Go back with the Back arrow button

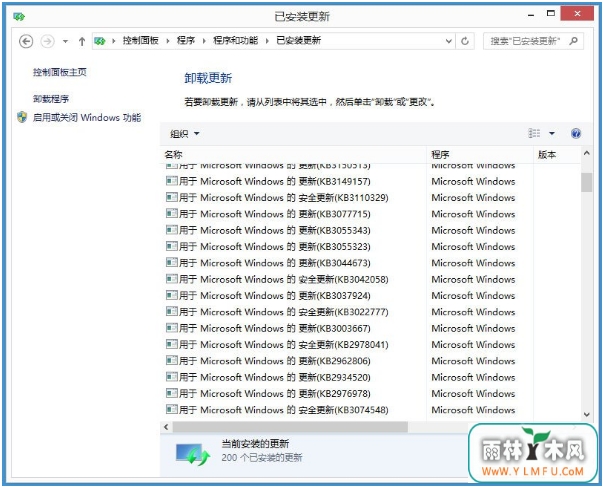(26, 41)
